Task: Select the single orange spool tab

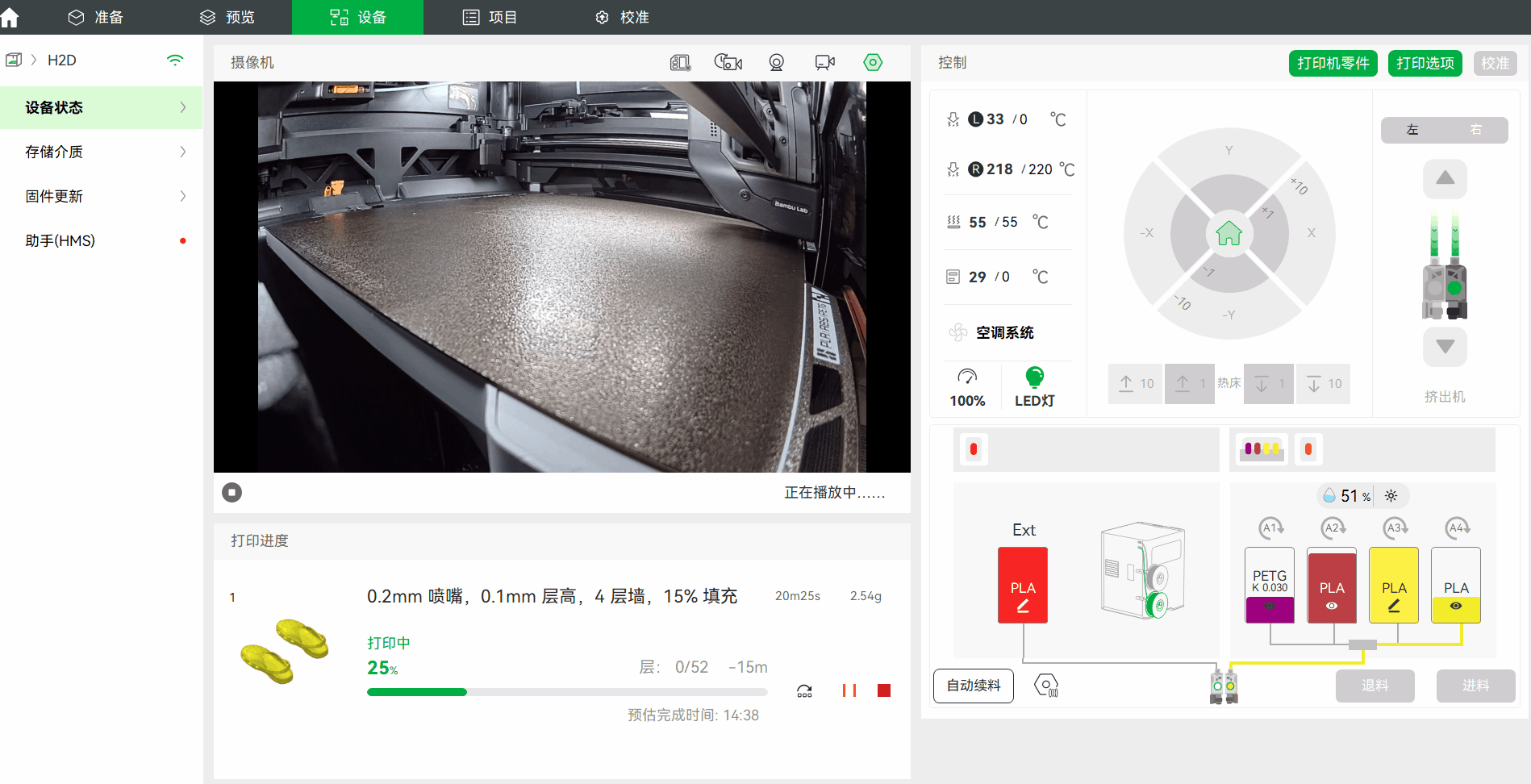Action: pyautogui.click(x=1308, y=449)
